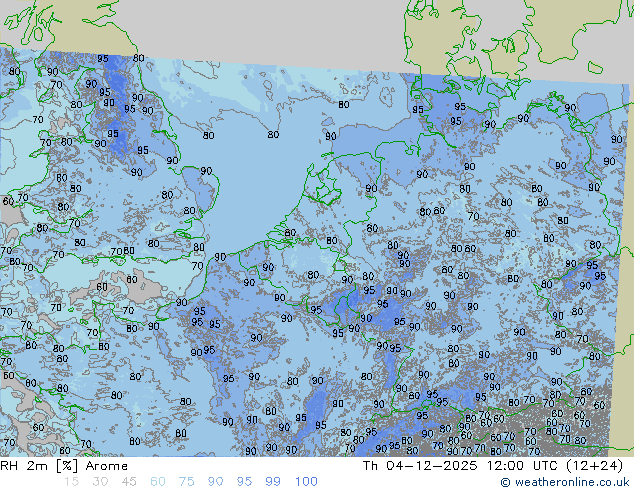Screen dimensions: 634x490
Task: Click legend value 15 in the color scale
Action: click(71, 482)
